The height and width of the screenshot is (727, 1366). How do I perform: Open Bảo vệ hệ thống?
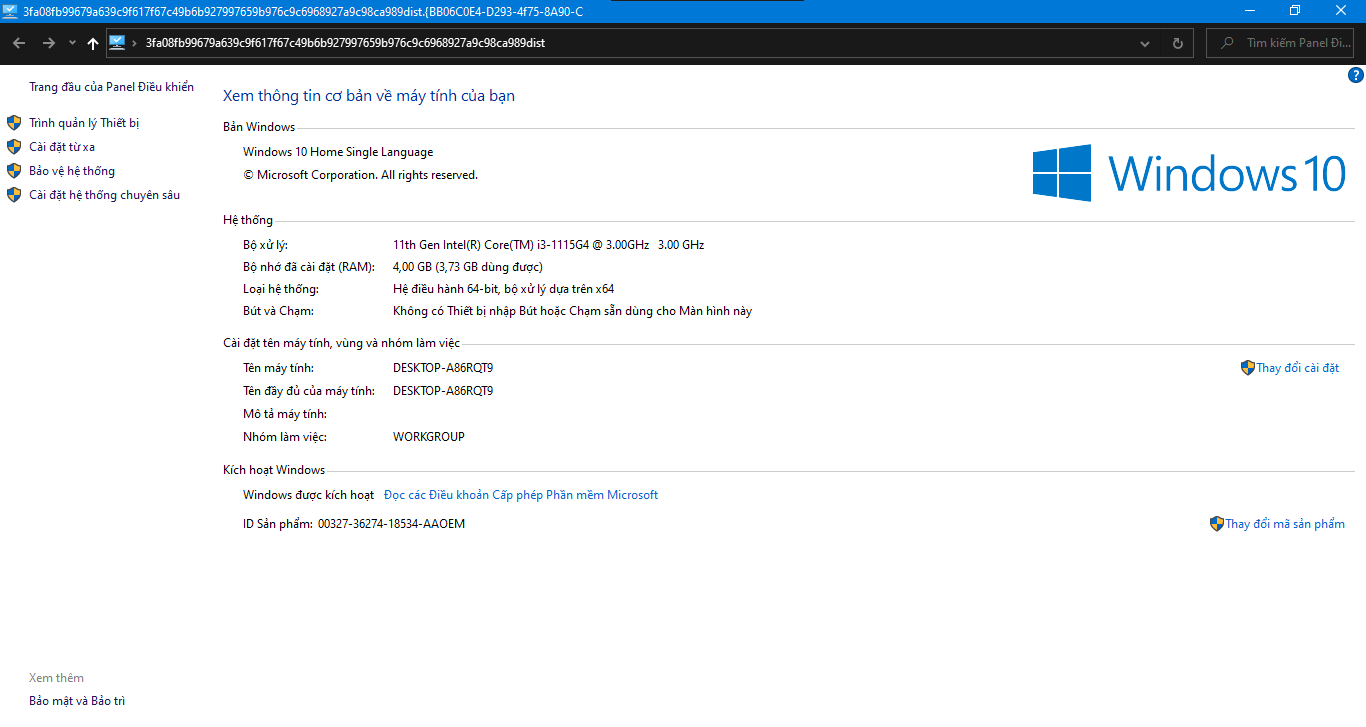click(x=72, y=171)
